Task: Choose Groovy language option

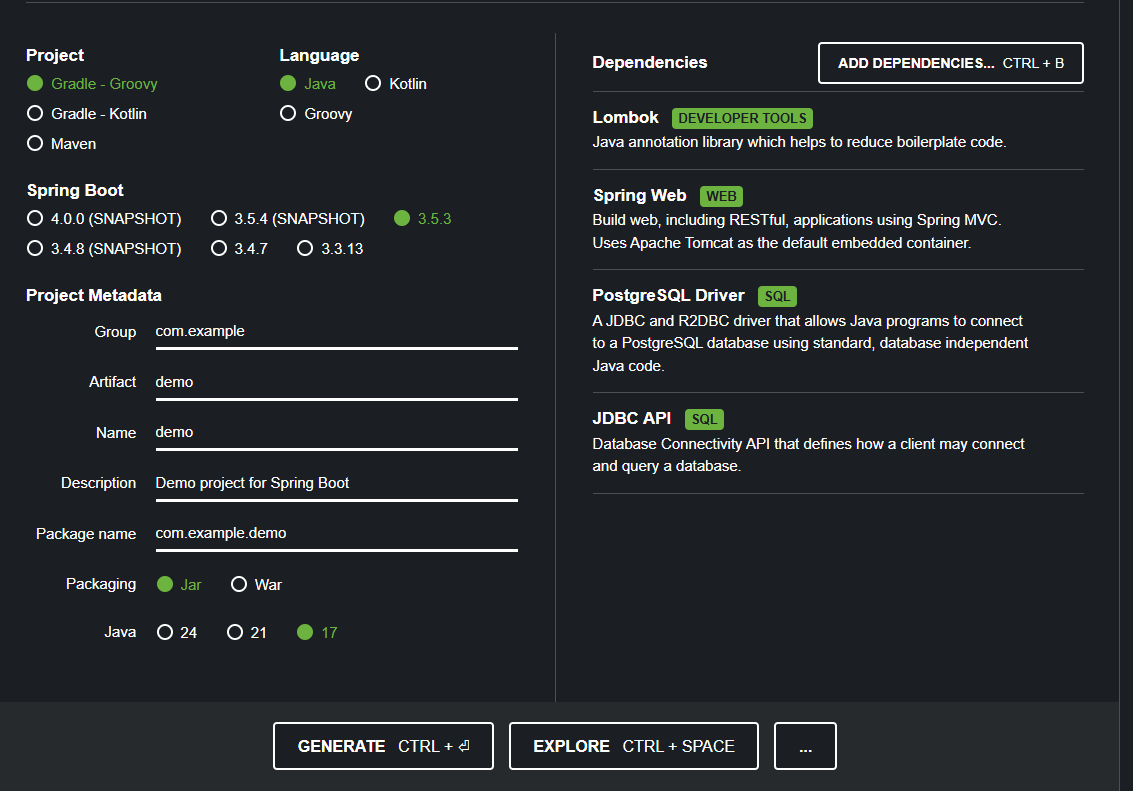Action: (316, 113)
